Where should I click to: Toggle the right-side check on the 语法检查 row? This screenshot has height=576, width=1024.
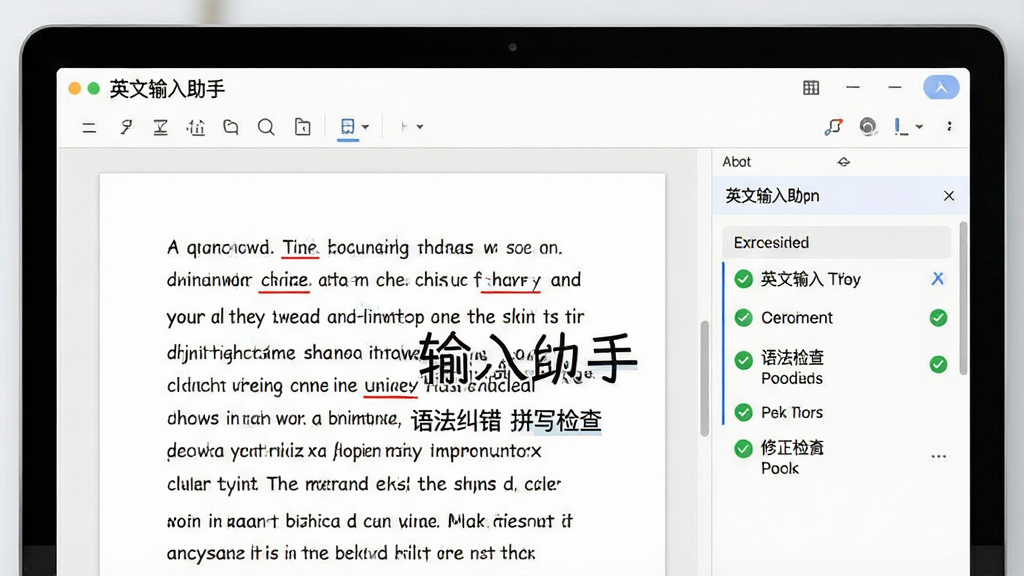pyautogui.click(x=938, y=364)
